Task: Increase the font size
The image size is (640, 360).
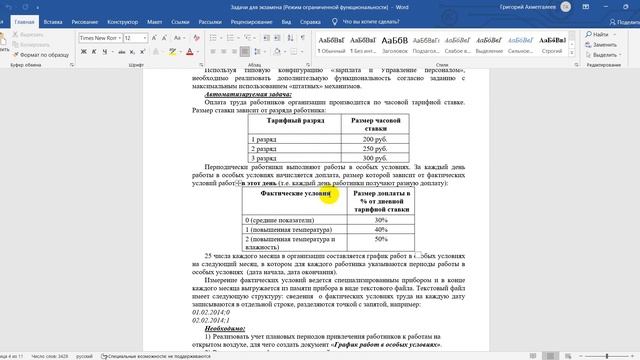Action: click(154, 38)
